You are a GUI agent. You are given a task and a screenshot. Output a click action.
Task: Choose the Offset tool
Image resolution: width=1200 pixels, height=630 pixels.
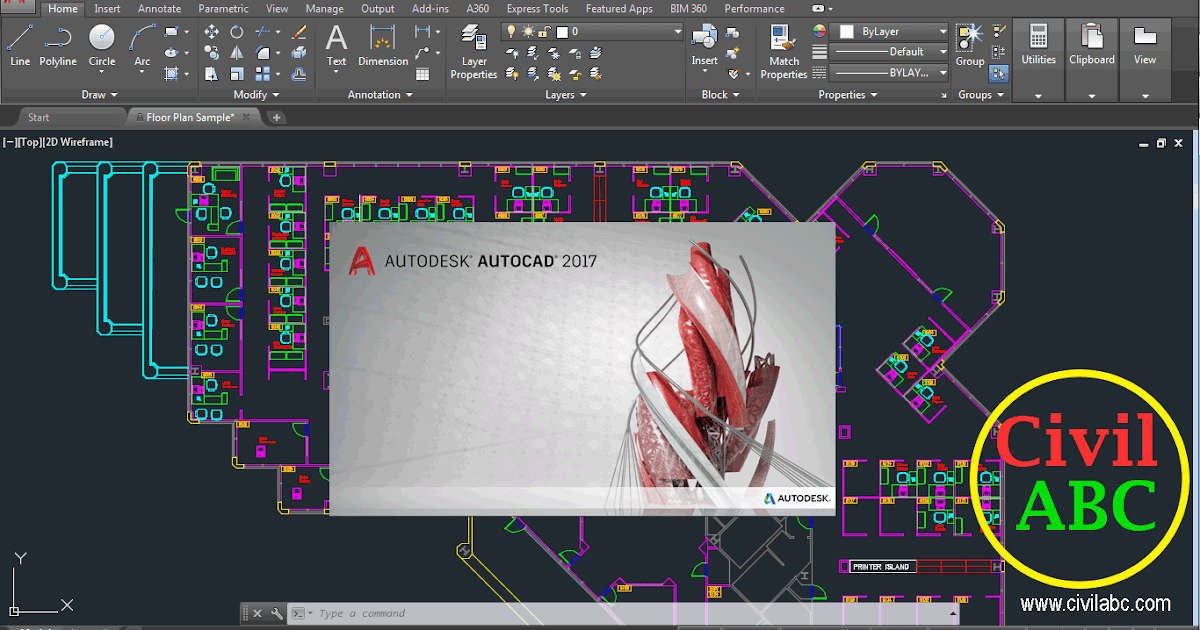299,74
